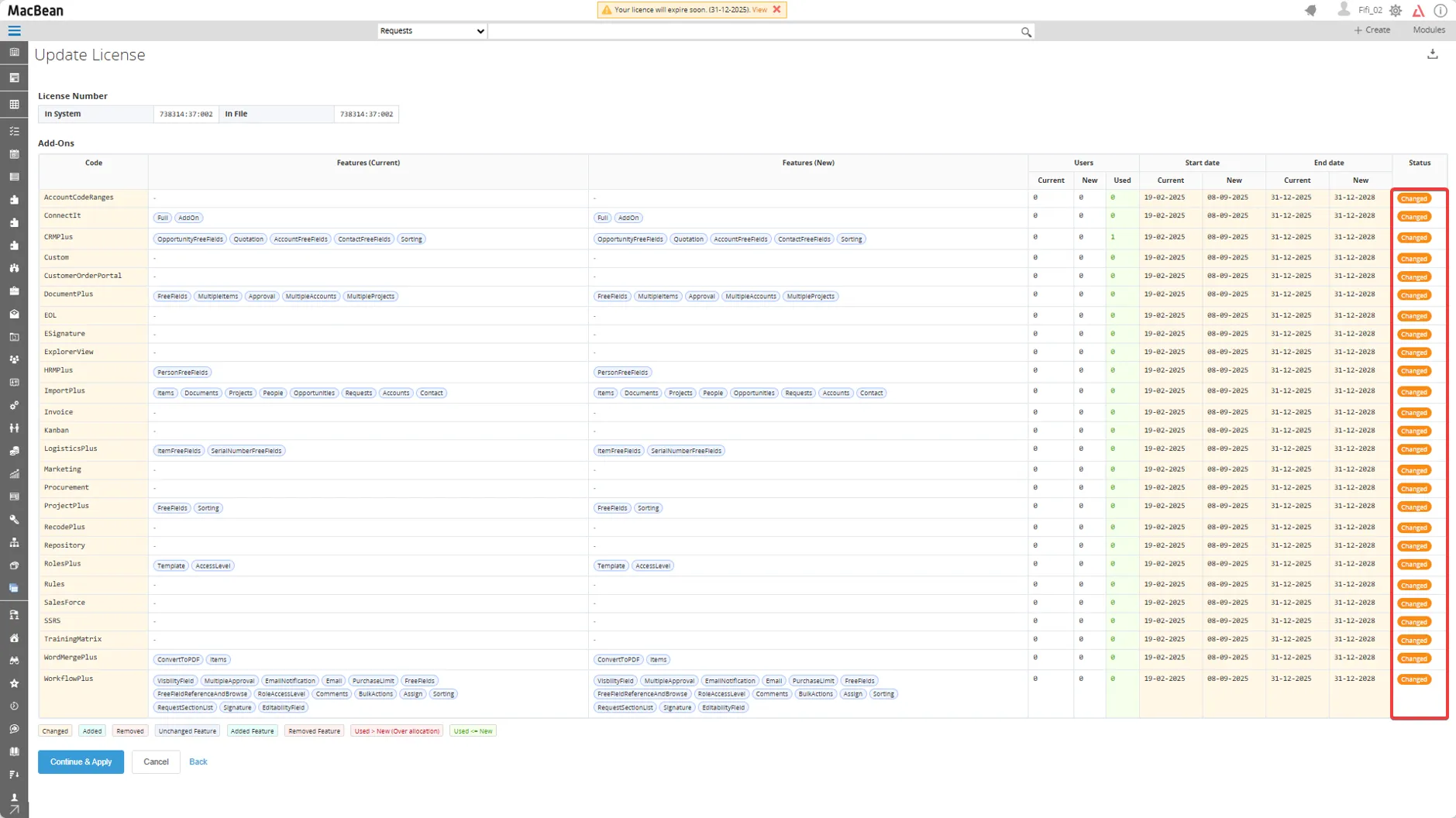The height and width of the screenshot is (818, 1456).
Task: Open the checklist icon in the sidebar
Action: [14, 132]
